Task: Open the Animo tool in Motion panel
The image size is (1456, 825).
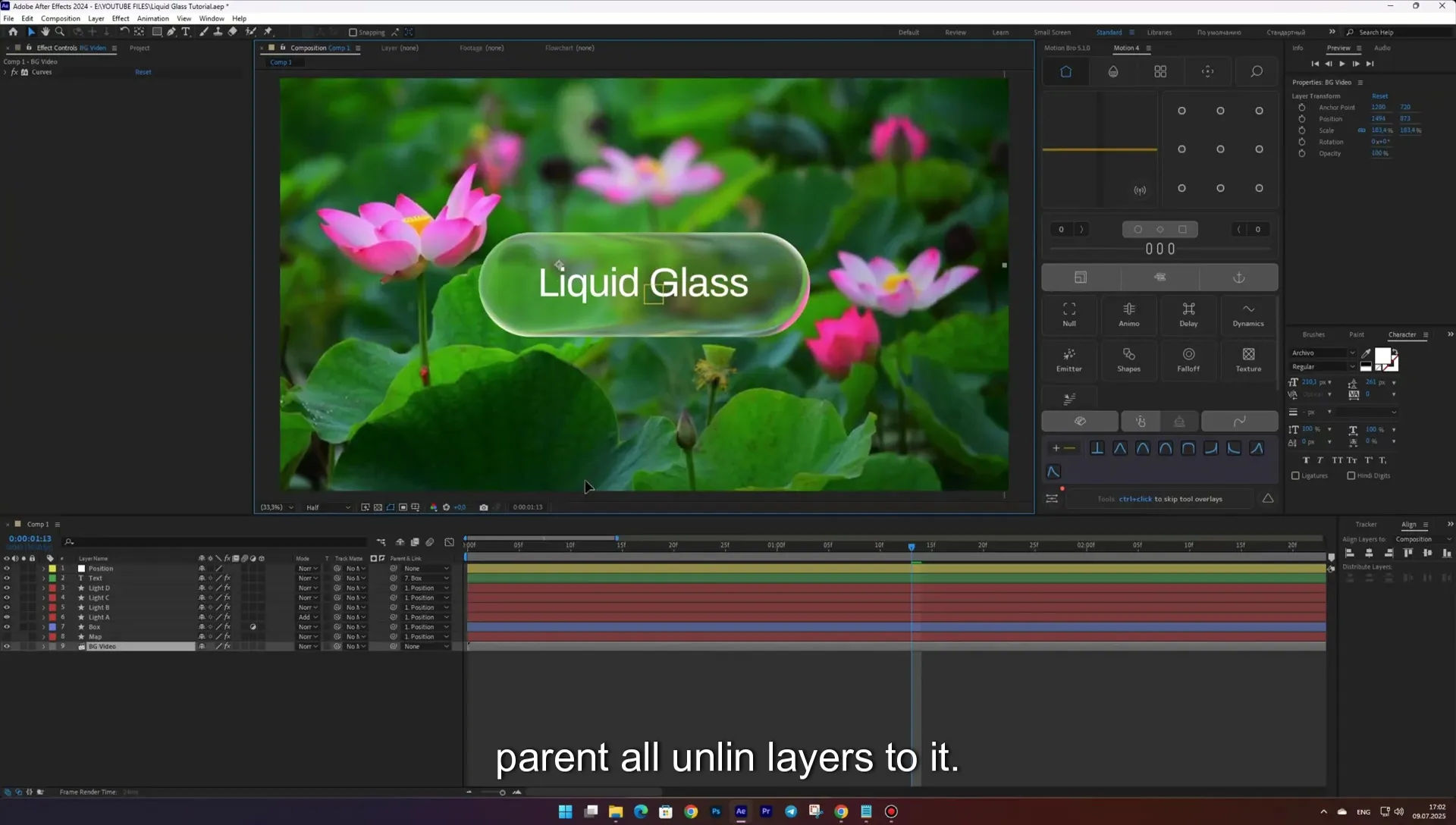Action: tap(1128, 315)
